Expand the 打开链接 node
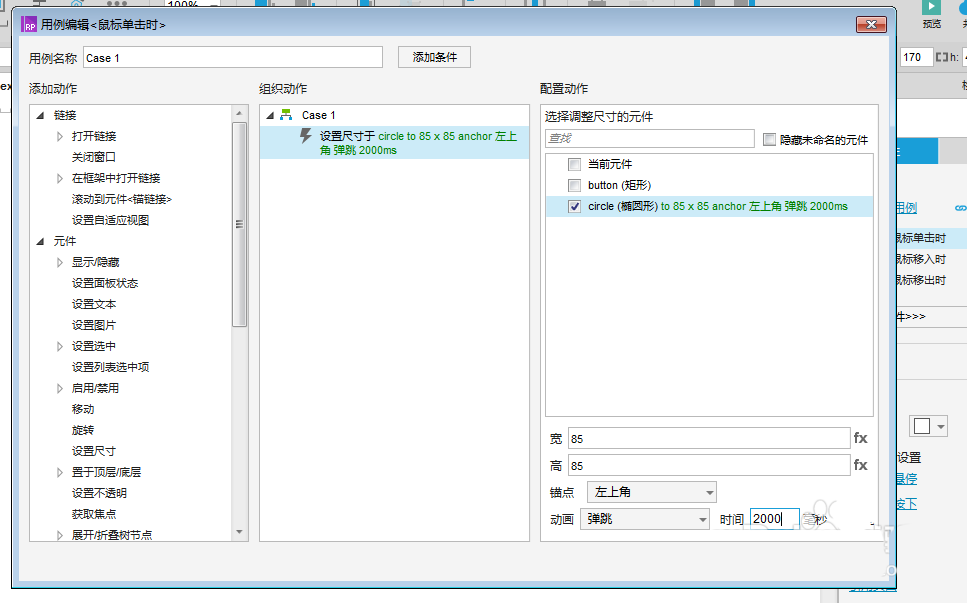The width and height of the screenshot is (967, 603). pyautogui.click(x=60, y=136)
